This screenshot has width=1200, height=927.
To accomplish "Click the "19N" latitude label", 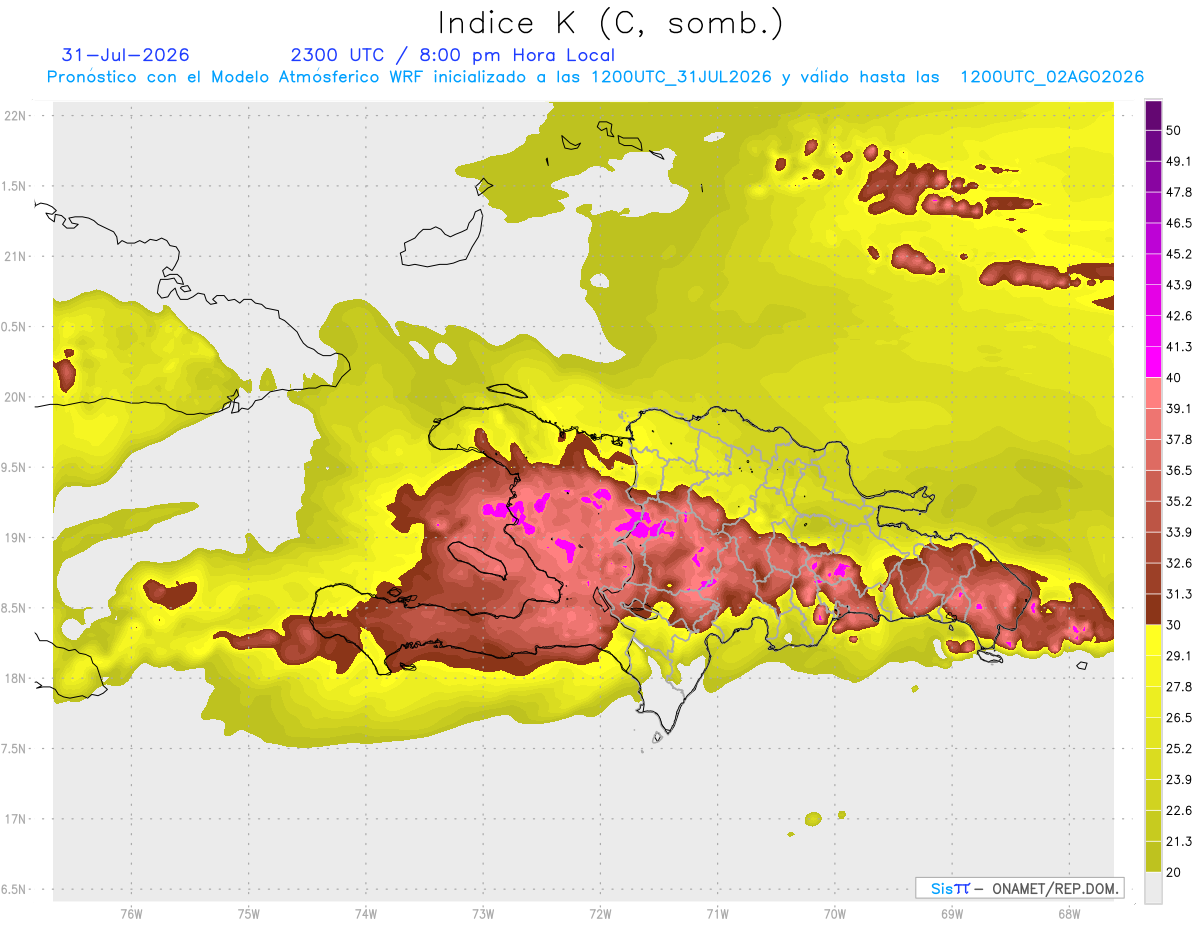I will tap(17, 538).
